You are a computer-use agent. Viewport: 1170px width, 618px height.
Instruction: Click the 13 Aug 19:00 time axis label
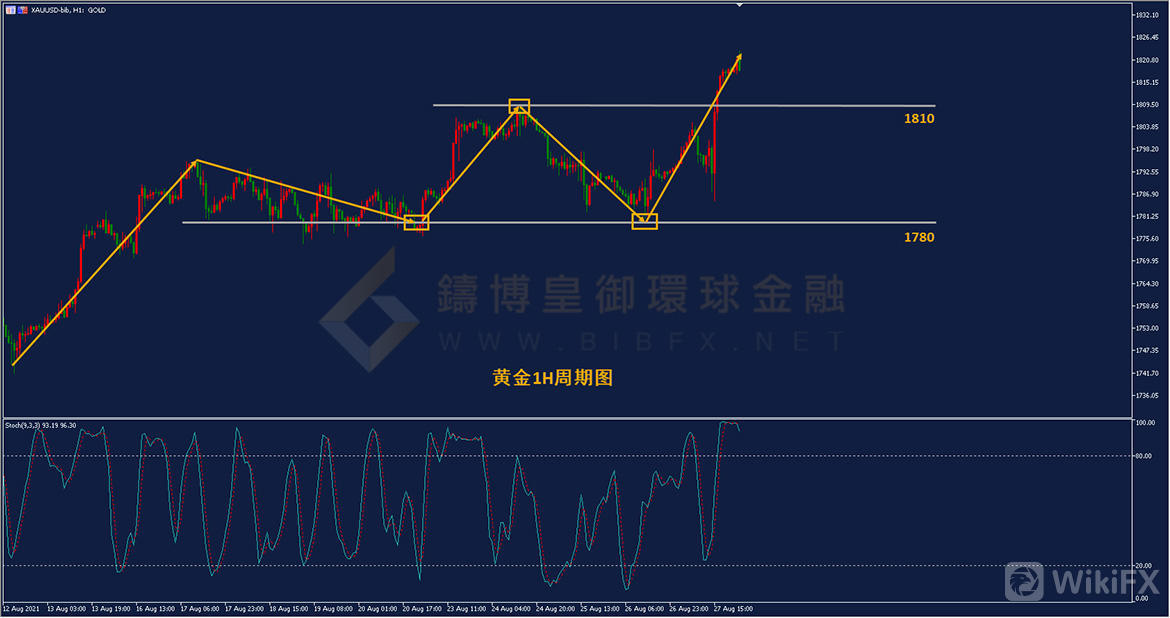pyautogui.click(x=110, y=609)
